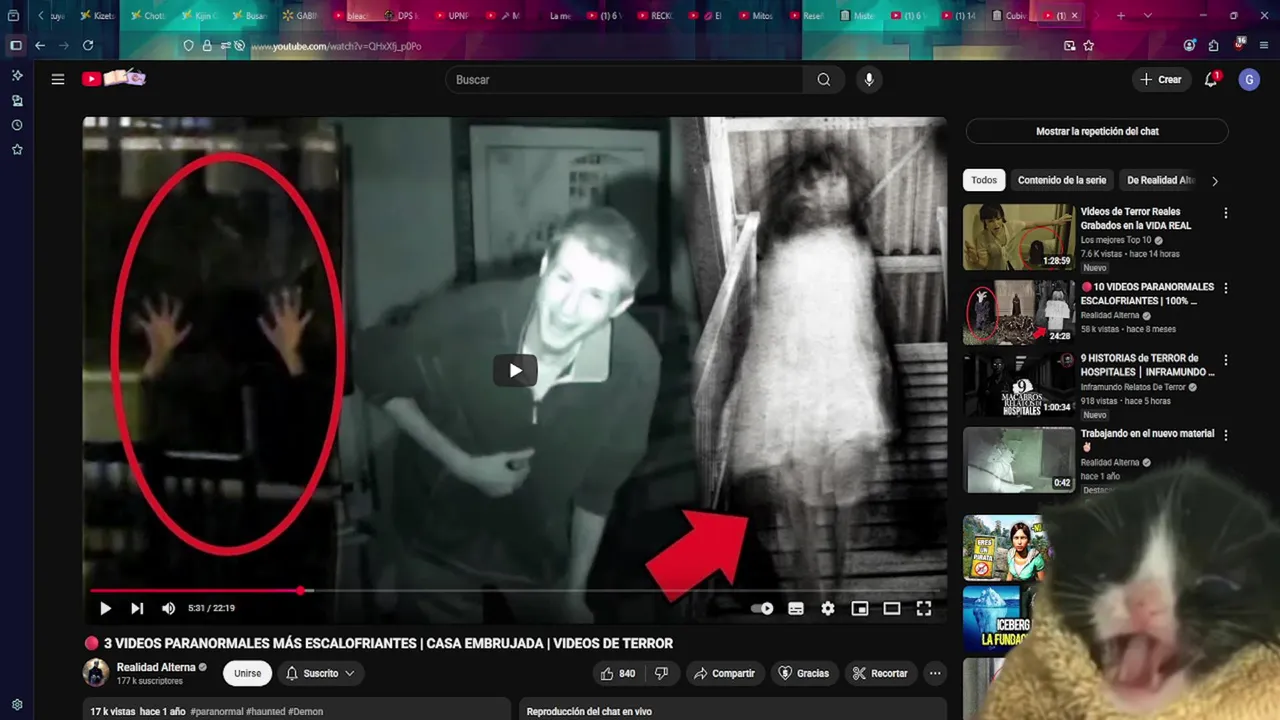Click the address bar URL

point(336,46)
